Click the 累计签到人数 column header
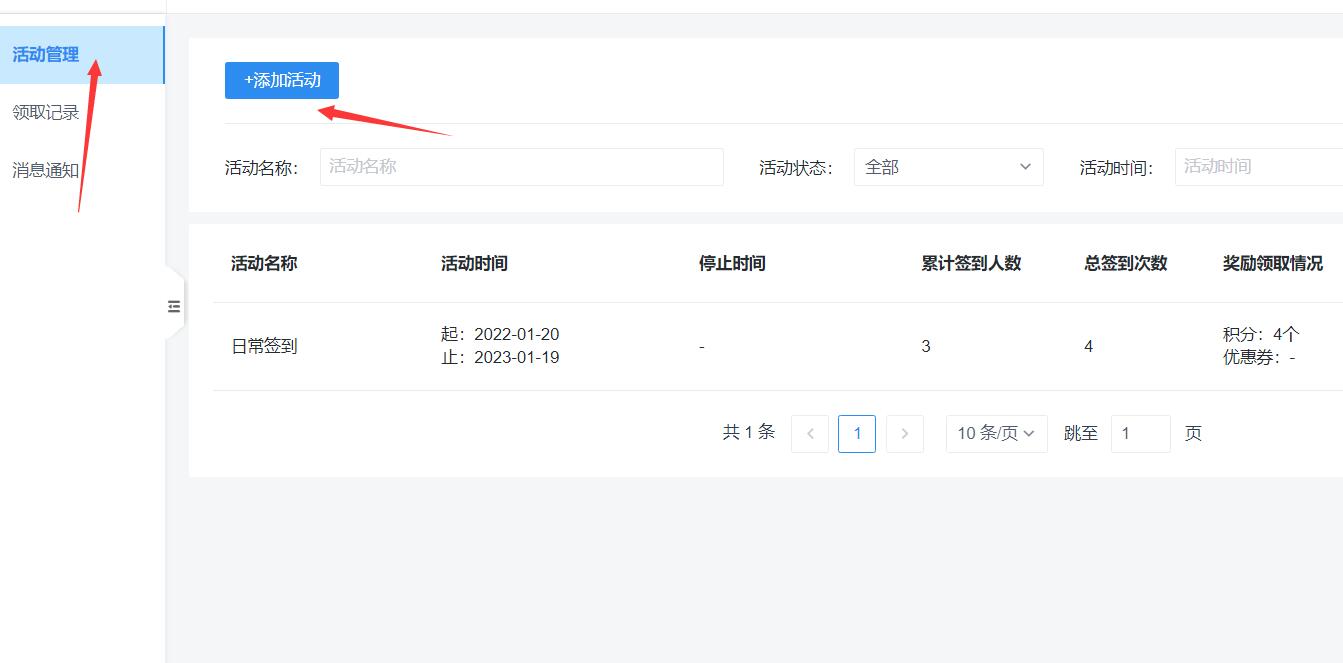 (x=971, y=264)
